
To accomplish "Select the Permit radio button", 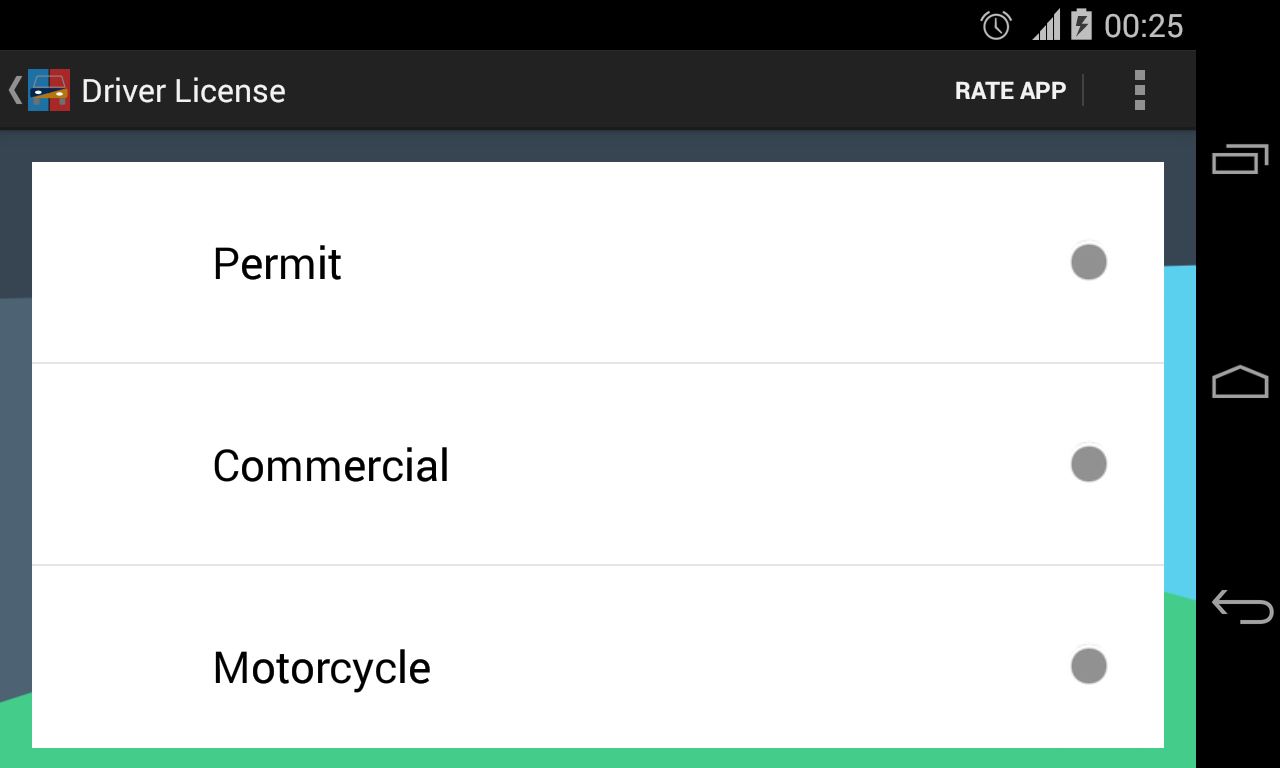I will 1088,262.
